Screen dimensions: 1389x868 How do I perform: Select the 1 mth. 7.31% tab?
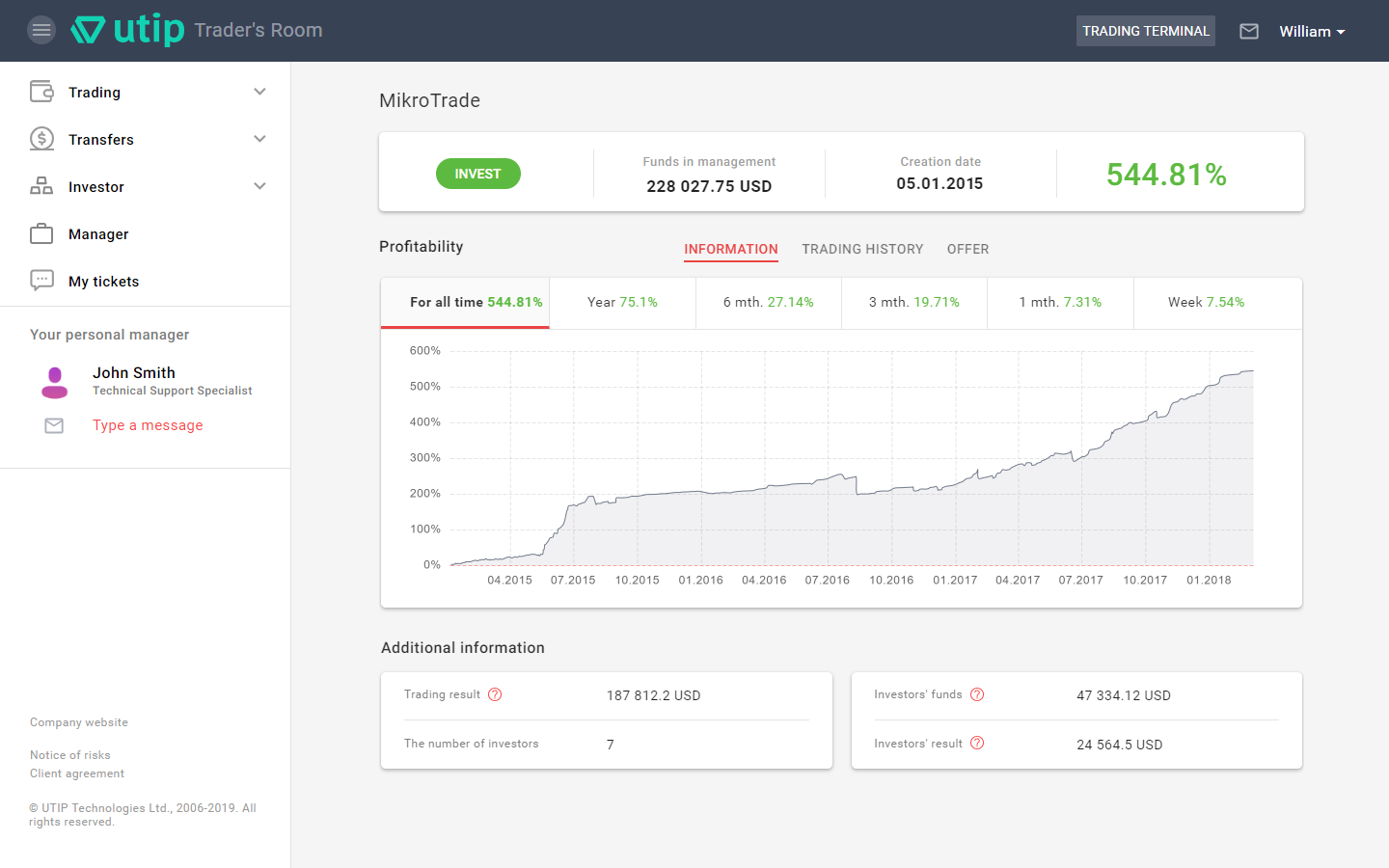coord(1060,303)
